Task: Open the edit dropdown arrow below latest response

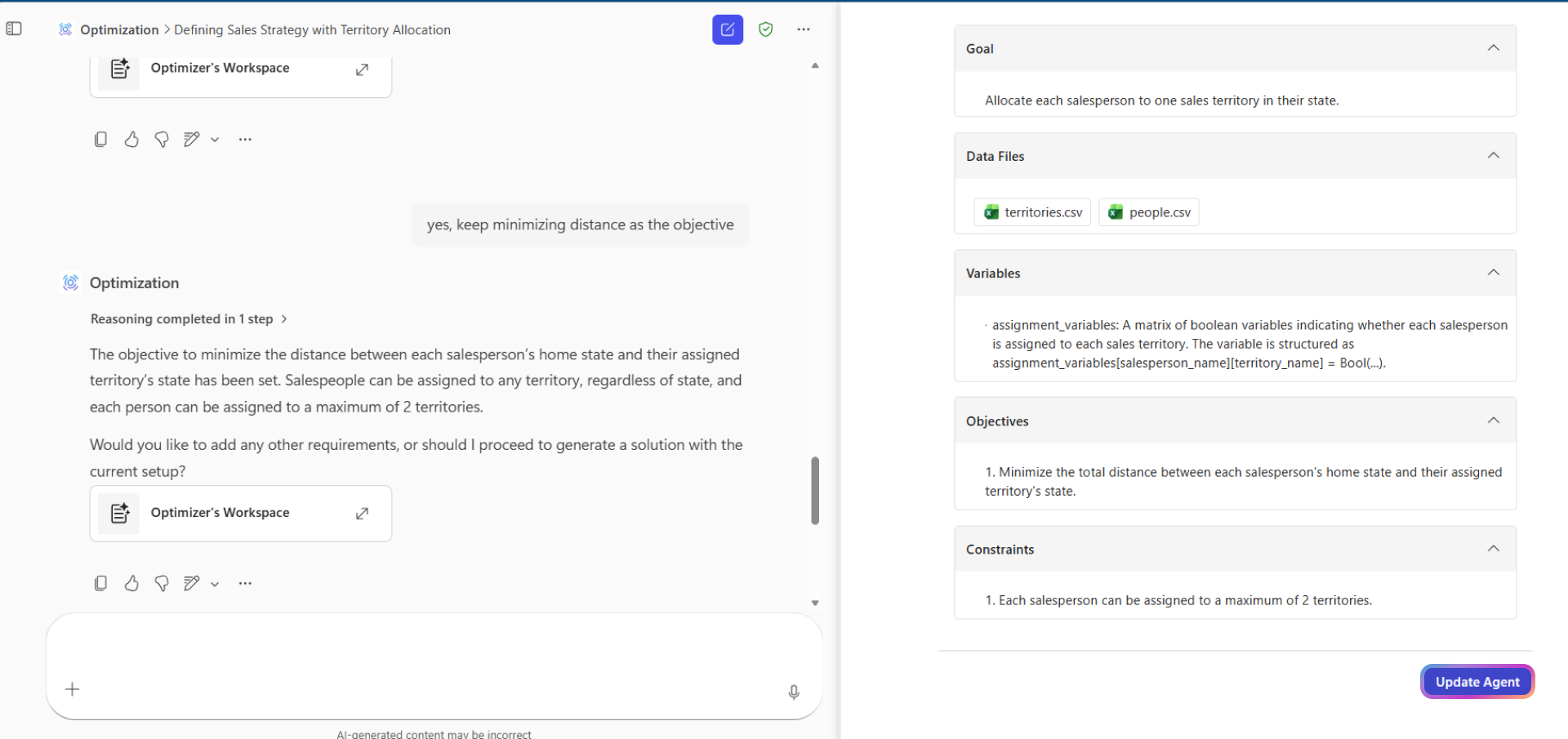Action: tap(215, 584)
